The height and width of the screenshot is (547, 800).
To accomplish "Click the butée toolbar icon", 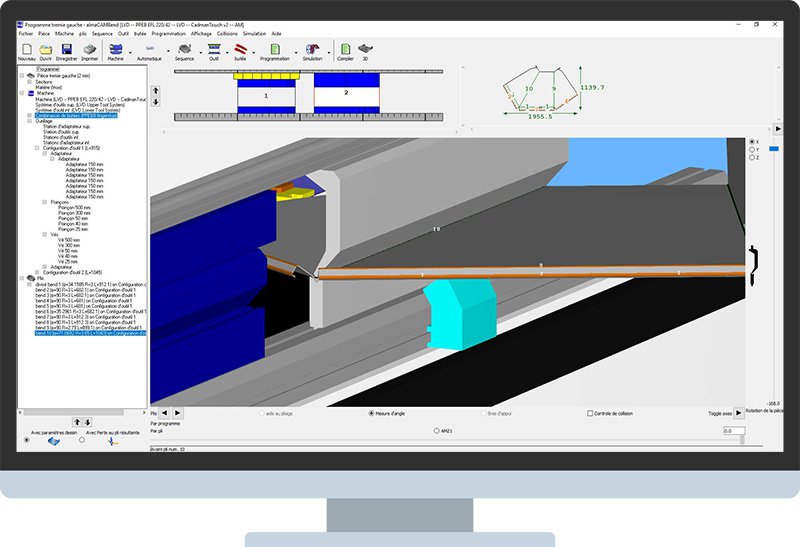I will point(240,47).
